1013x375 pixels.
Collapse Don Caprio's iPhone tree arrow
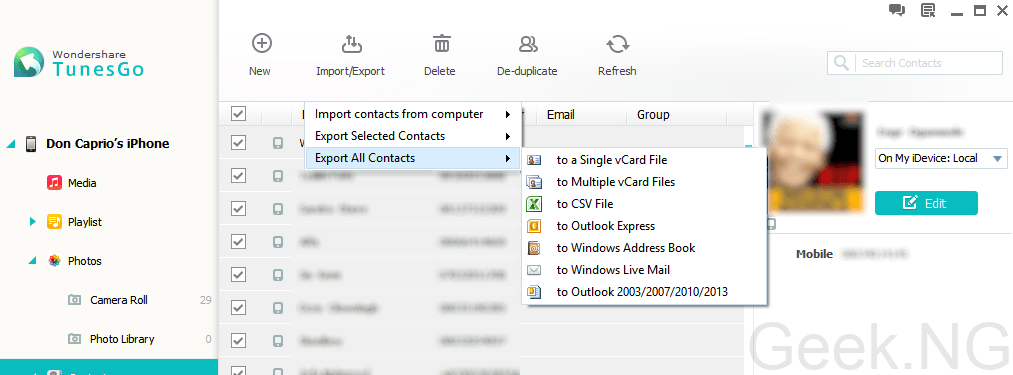[11, 144]
